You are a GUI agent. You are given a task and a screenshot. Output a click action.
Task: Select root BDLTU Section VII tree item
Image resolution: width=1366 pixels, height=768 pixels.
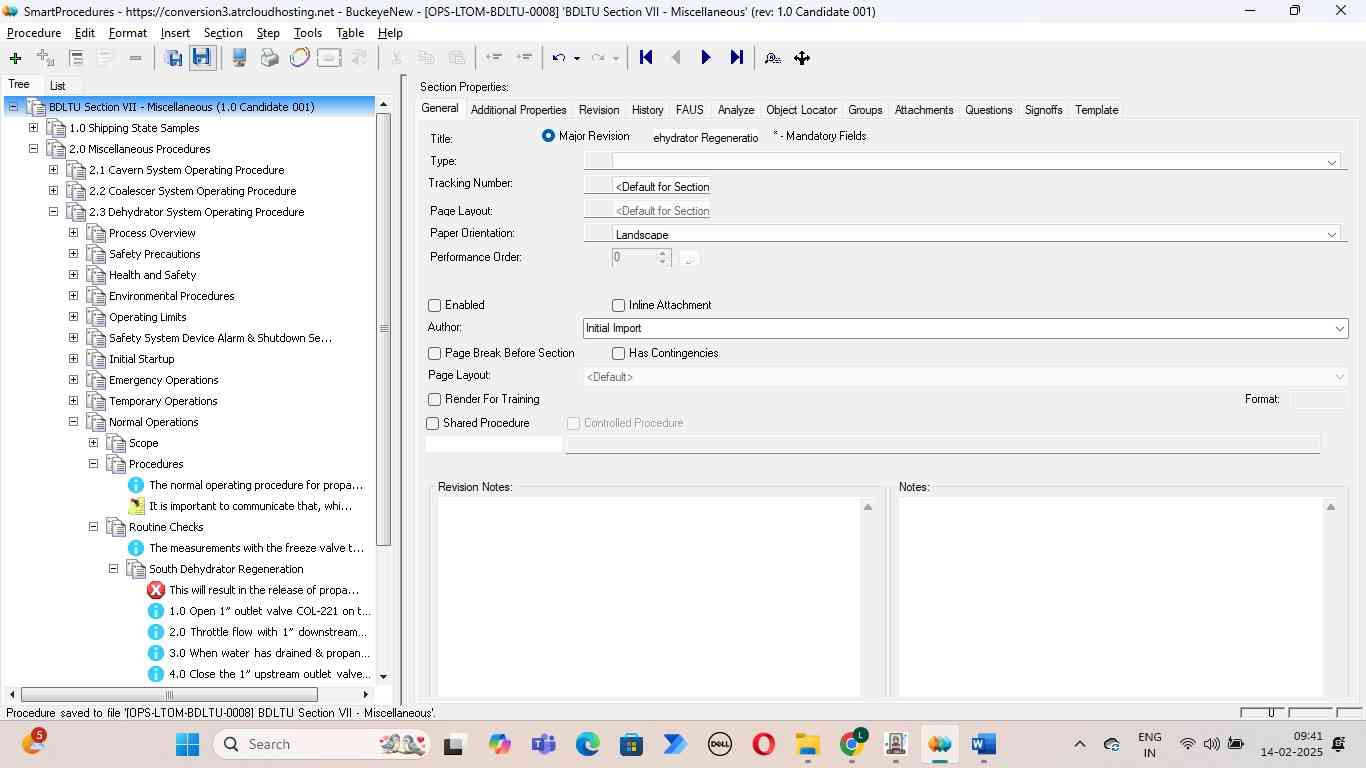(182, 107)
